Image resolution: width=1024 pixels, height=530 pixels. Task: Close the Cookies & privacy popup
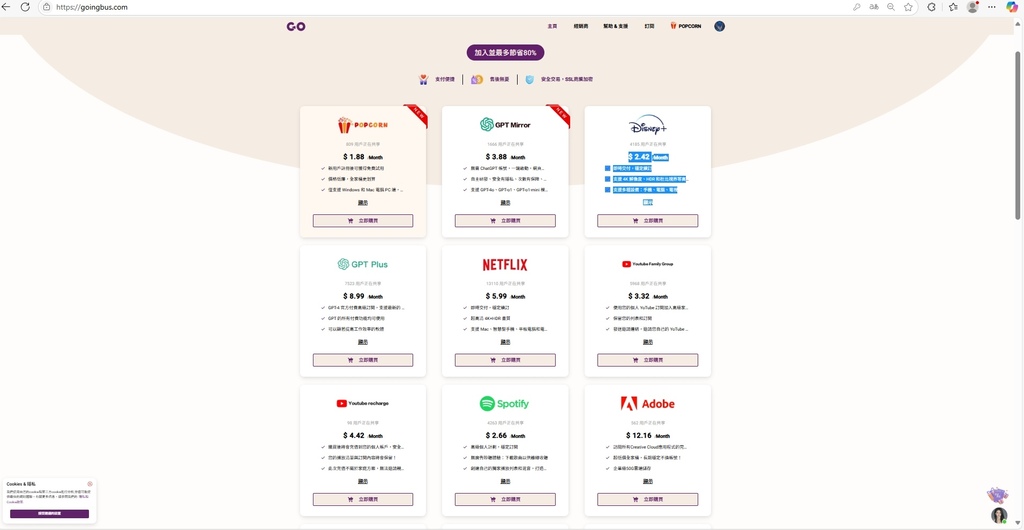tap(90, 484)
